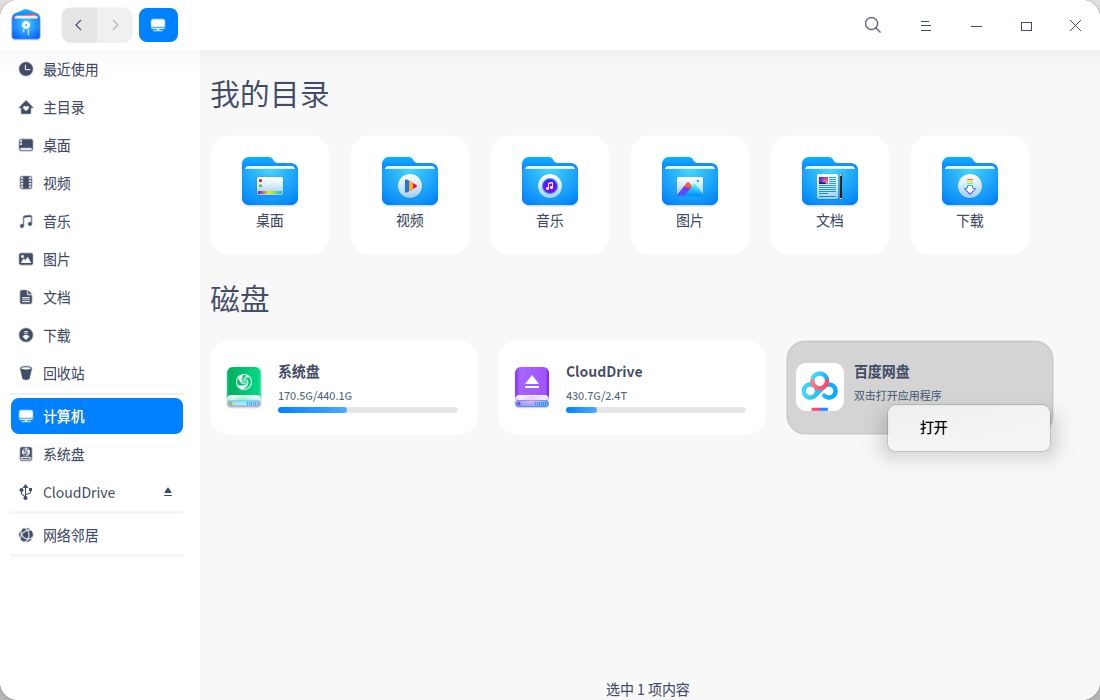Click the back navigation arrow
The width and height of the screenshot is (1100, 700).
click(79, 24)
